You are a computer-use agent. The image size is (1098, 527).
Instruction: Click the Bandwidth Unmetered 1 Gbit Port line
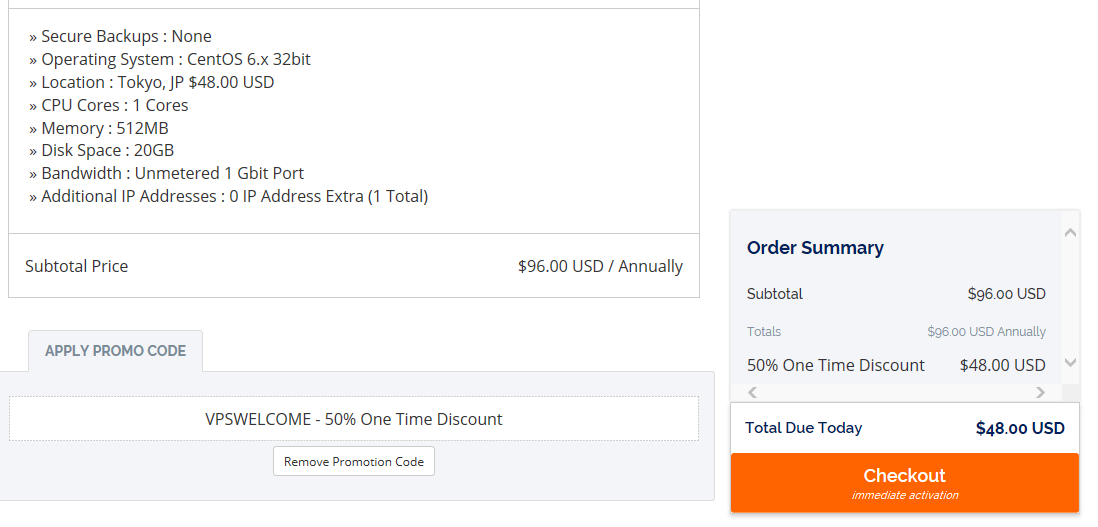pyautogui.click(x=167, y=173)
